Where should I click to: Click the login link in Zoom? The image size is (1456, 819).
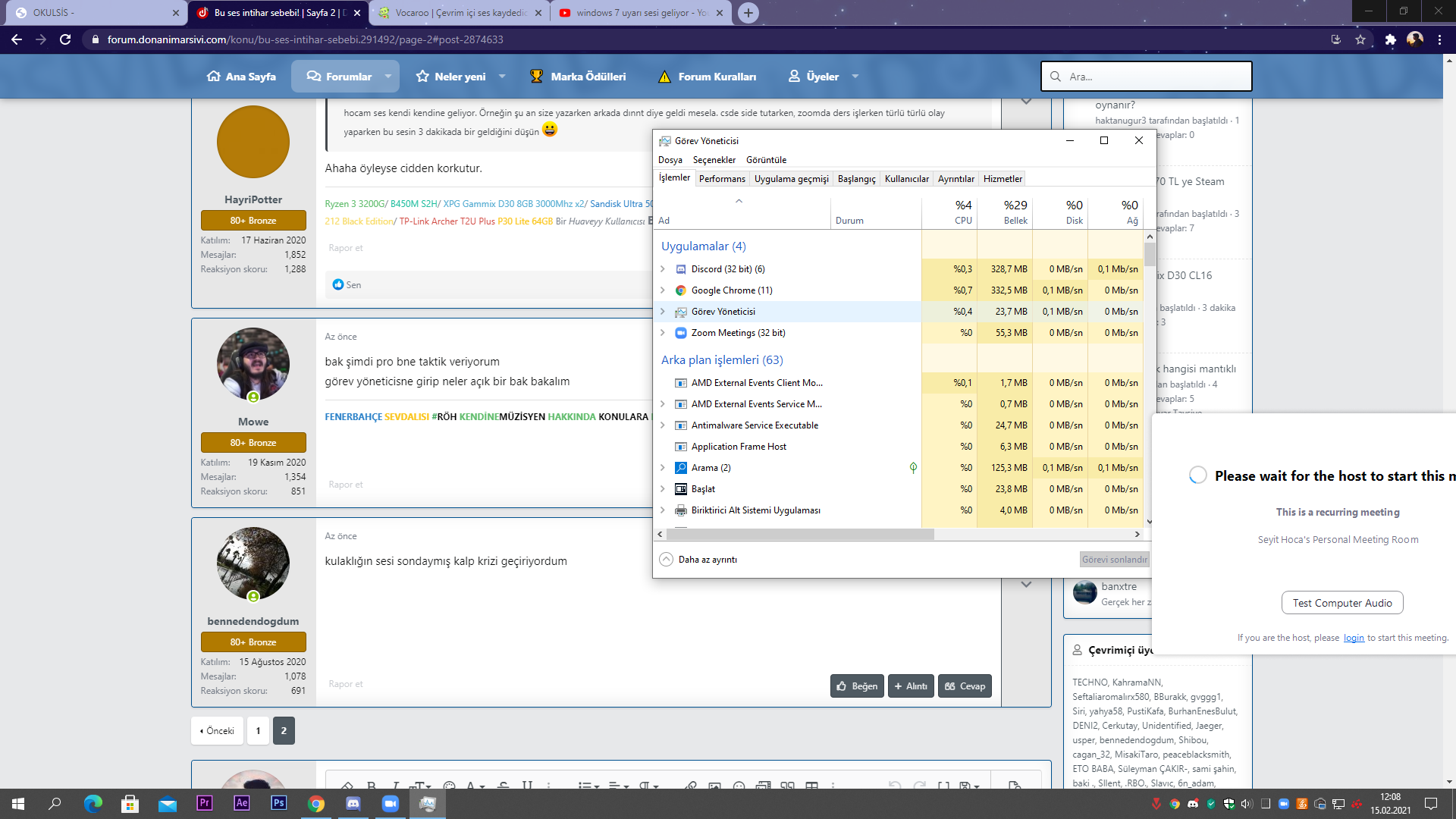pos(1353,638)
